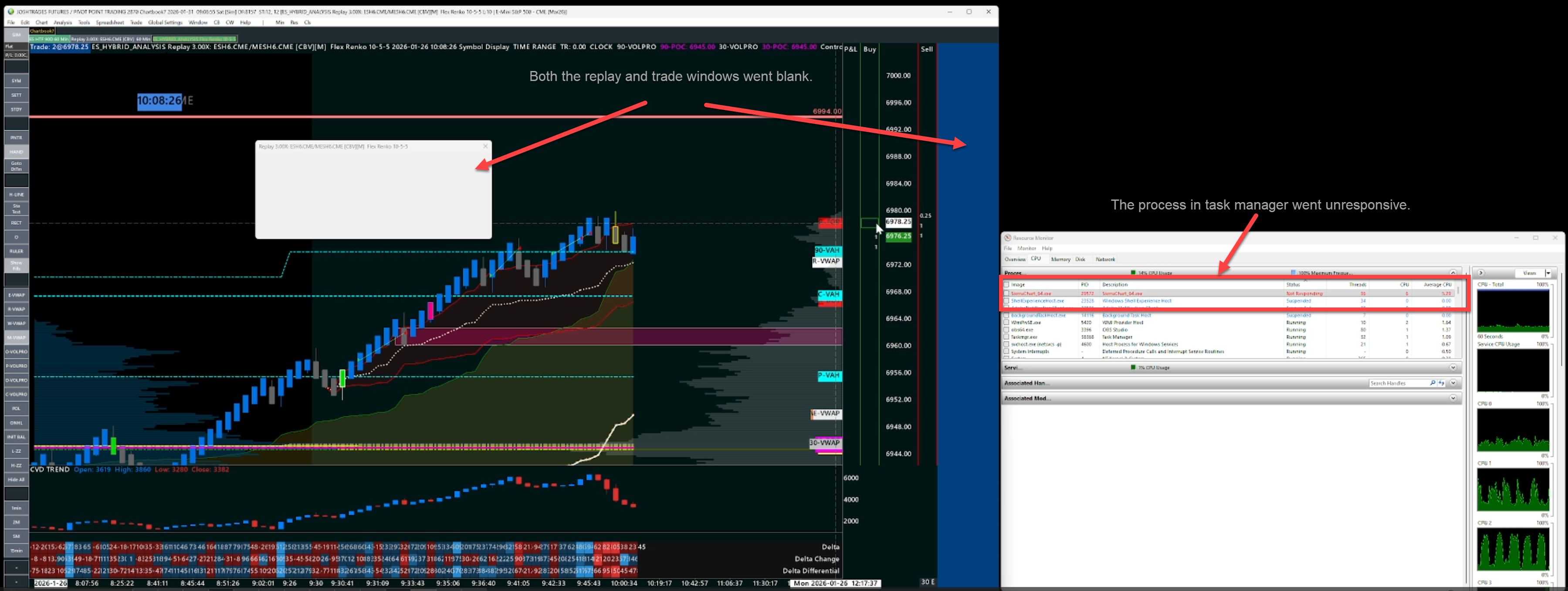Tick the checkbox for ShellExperienceHost.exe

point(1007,301)
